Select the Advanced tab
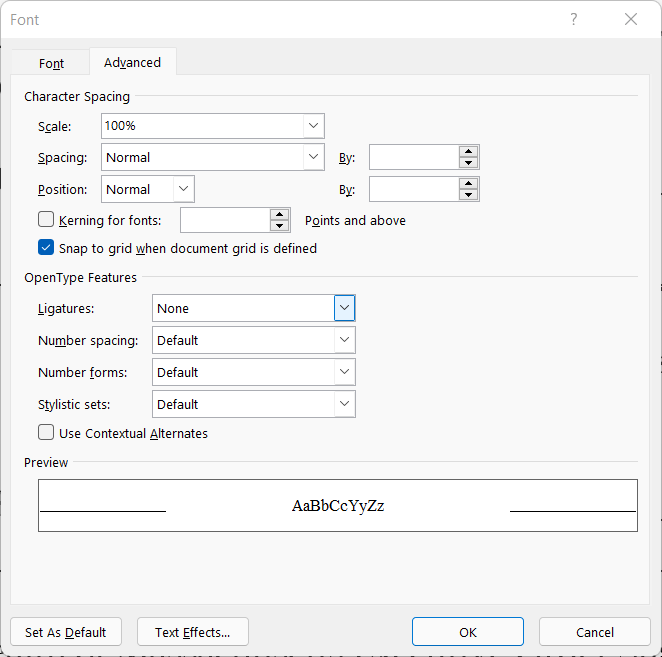The height and width of the screenshot is (657, 662). tap(133, 62)
